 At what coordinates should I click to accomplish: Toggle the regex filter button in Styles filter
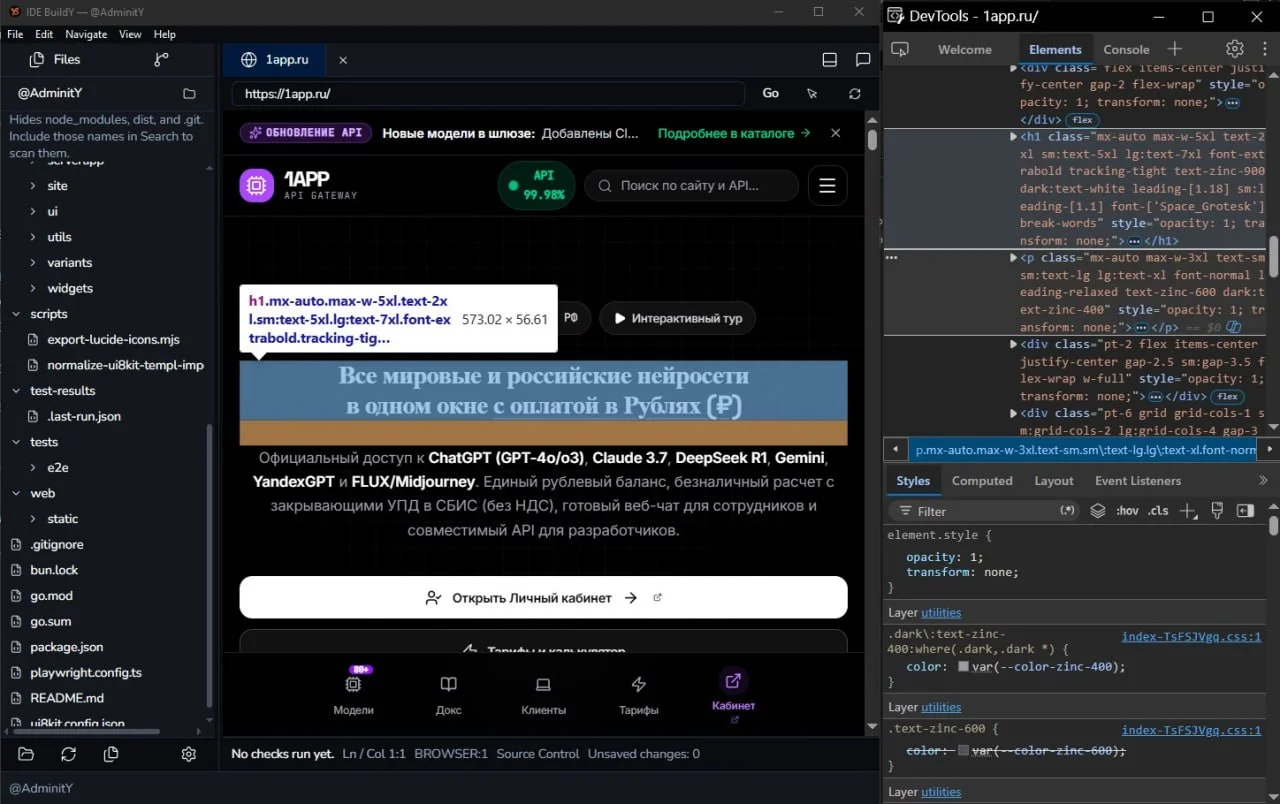pyautogui.click(x=1068, y=511)
